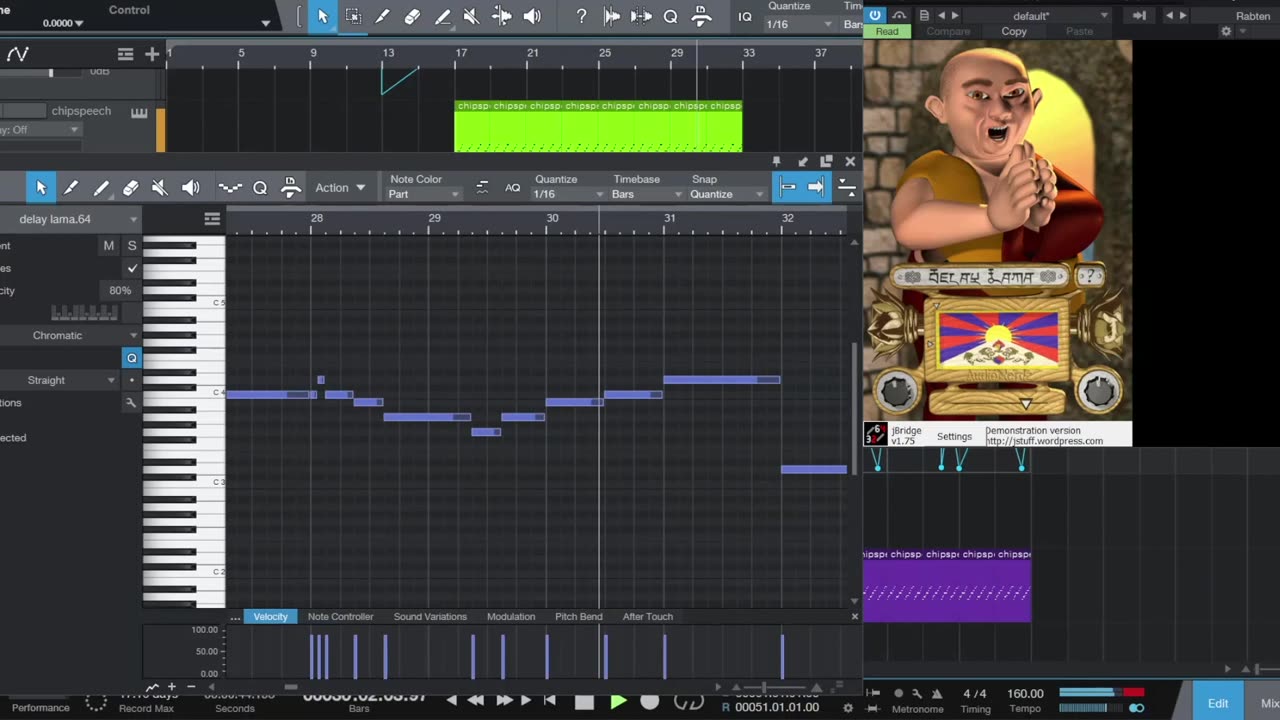Toggle the blue Q quantize button
Viewport: 1280px width, 720px height.
point(131,357)
